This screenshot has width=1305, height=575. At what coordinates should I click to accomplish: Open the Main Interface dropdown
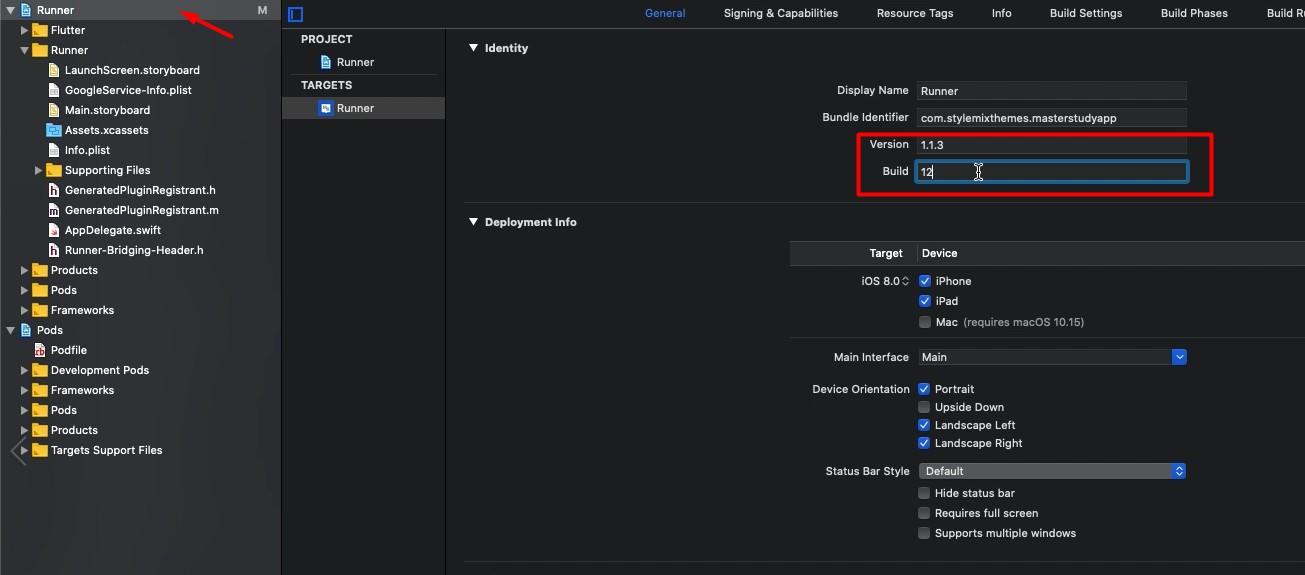(1179, 357)
